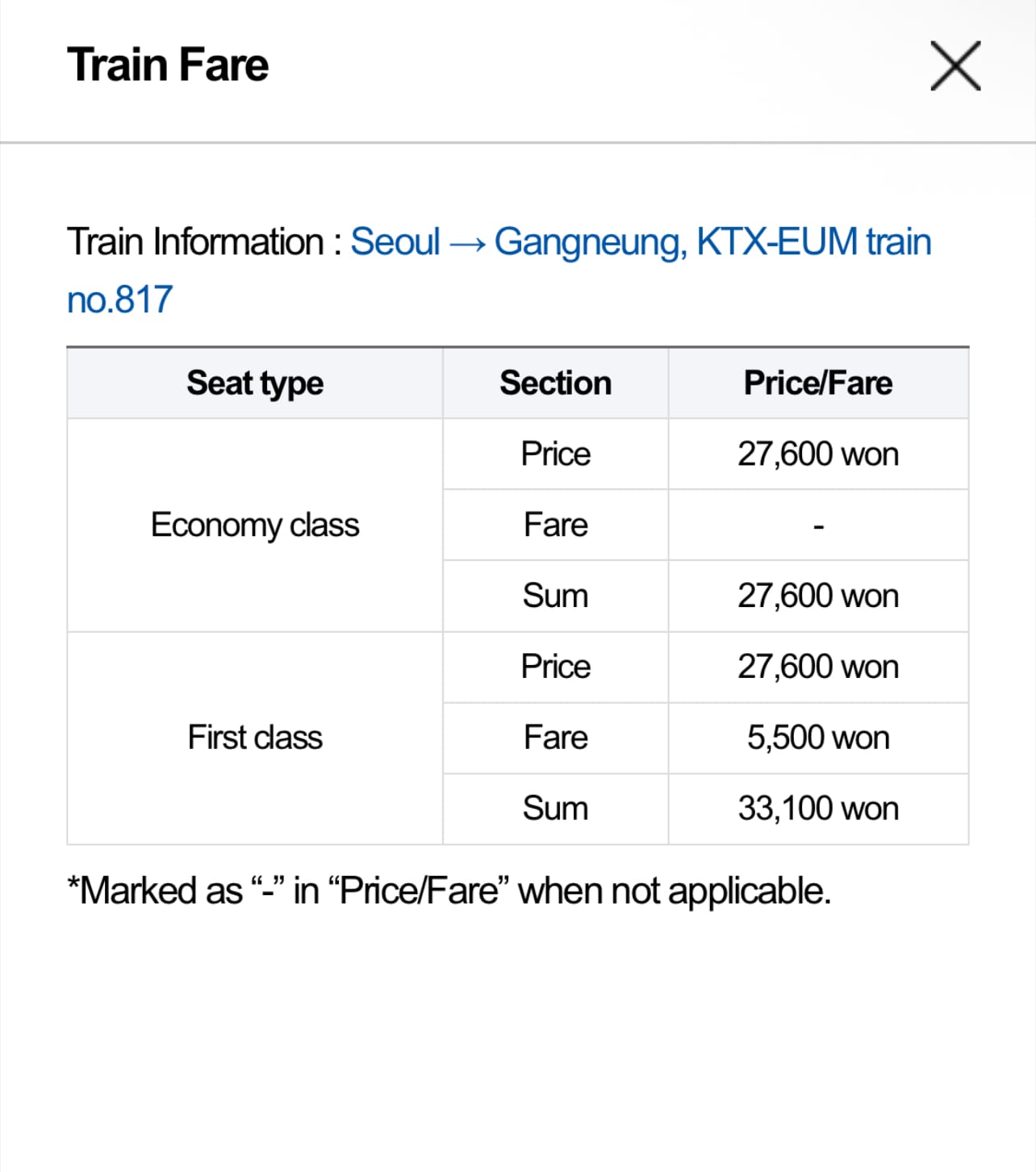1036x1172 pixels.
Task: Click Economy class Sum label
Action: (555, 596)
